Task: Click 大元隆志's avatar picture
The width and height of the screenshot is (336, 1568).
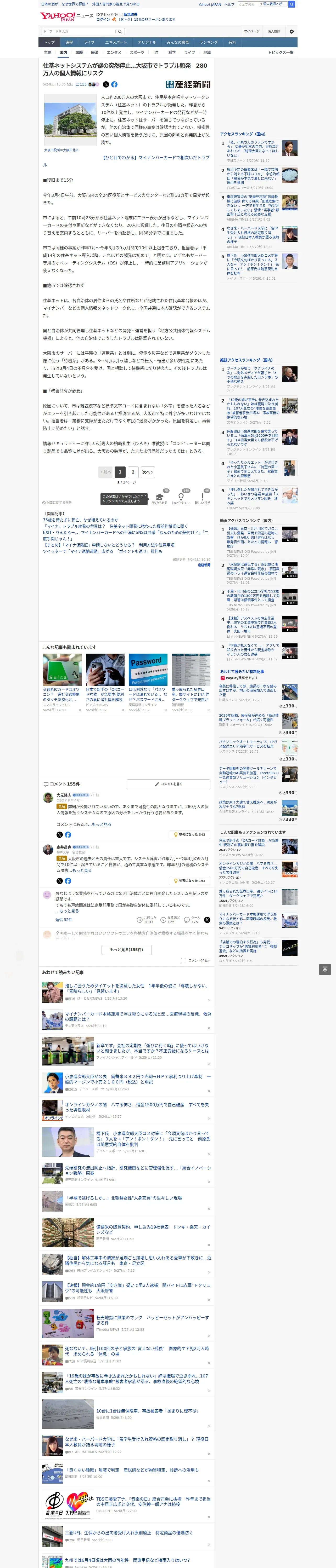Action: click(x=48, y=797)
